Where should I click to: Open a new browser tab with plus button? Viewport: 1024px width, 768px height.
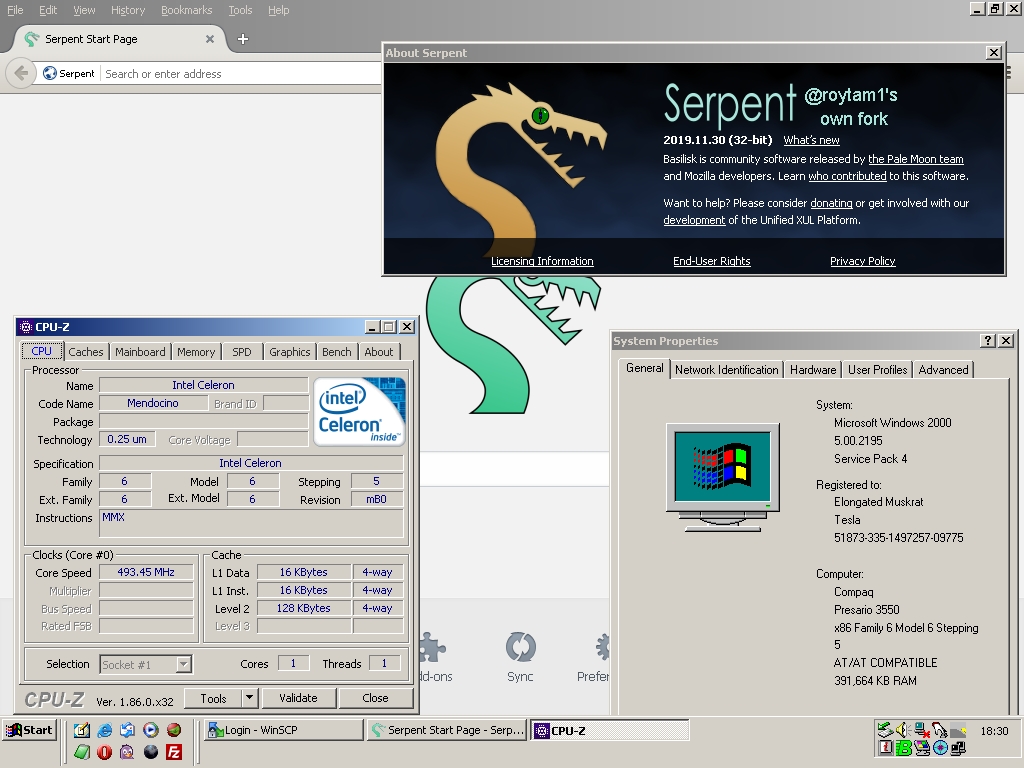[242, 39]
